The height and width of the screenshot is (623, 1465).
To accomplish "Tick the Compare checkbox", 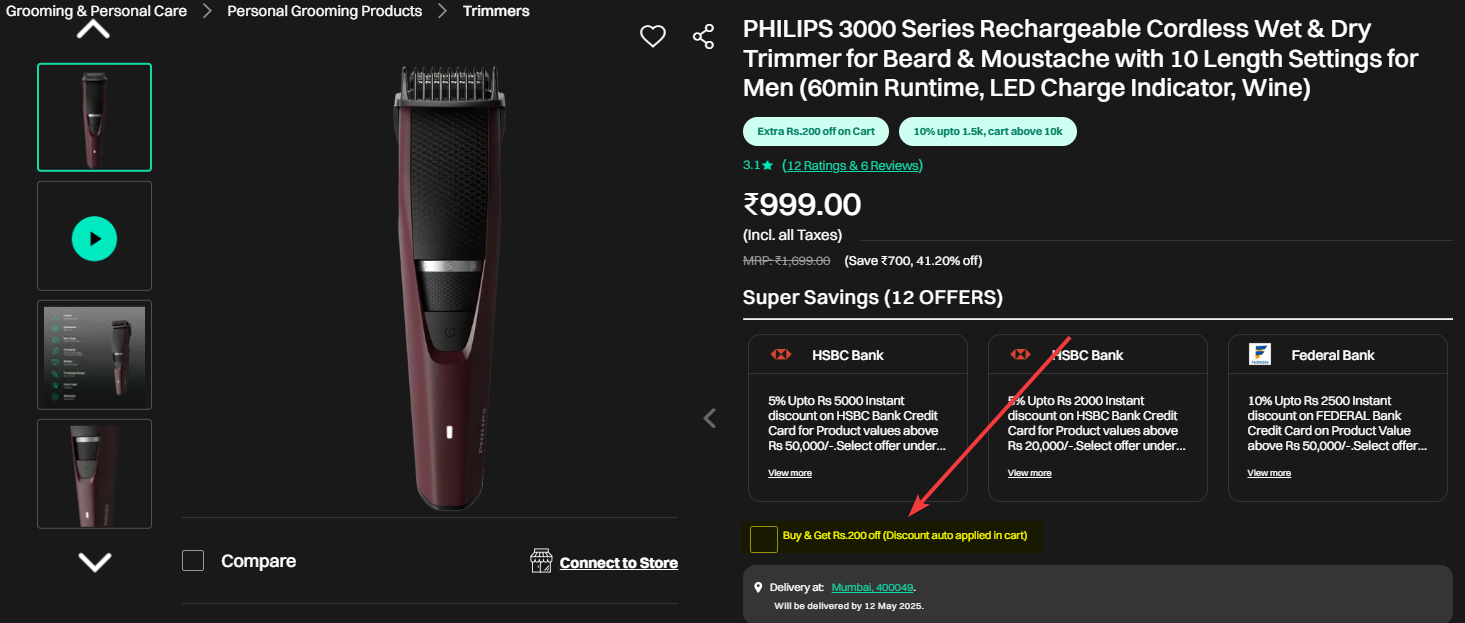I will pyautogui.click(x=193, y=561).
